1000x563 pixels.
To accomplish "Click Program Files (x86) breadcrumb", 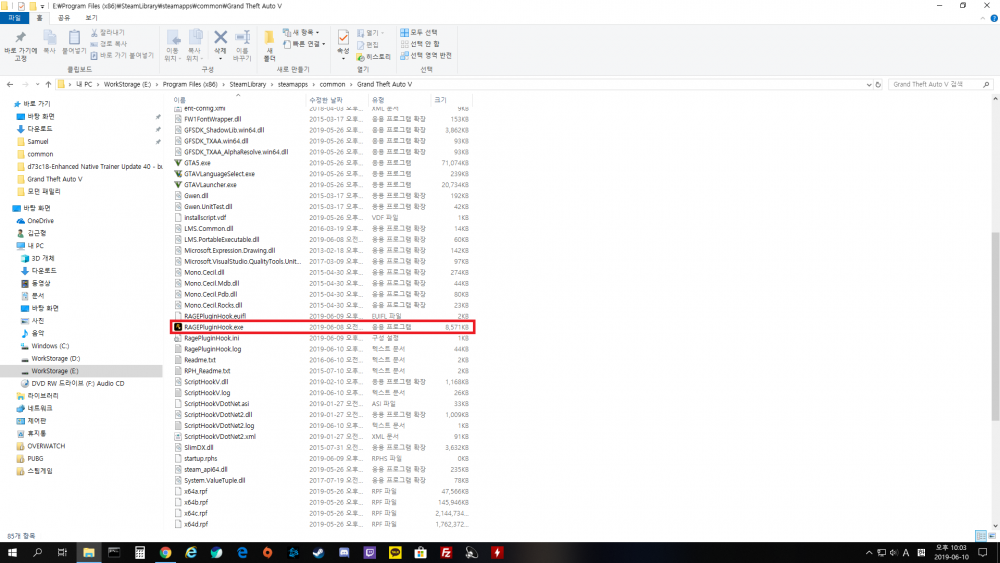I will coord(190,84).
